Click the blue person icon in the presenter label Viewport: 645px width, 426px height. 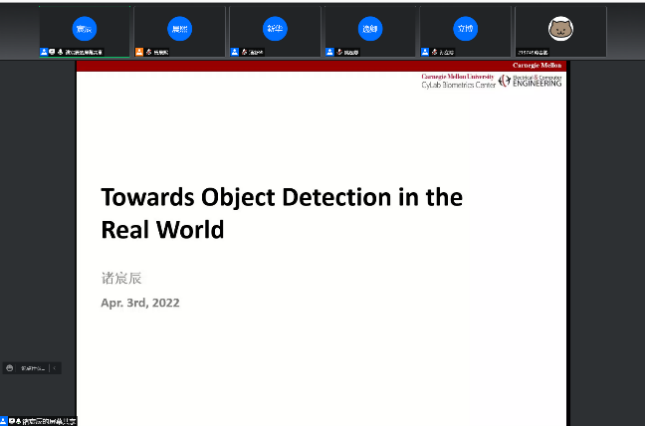pyautogui.click(x=4, y=421)
